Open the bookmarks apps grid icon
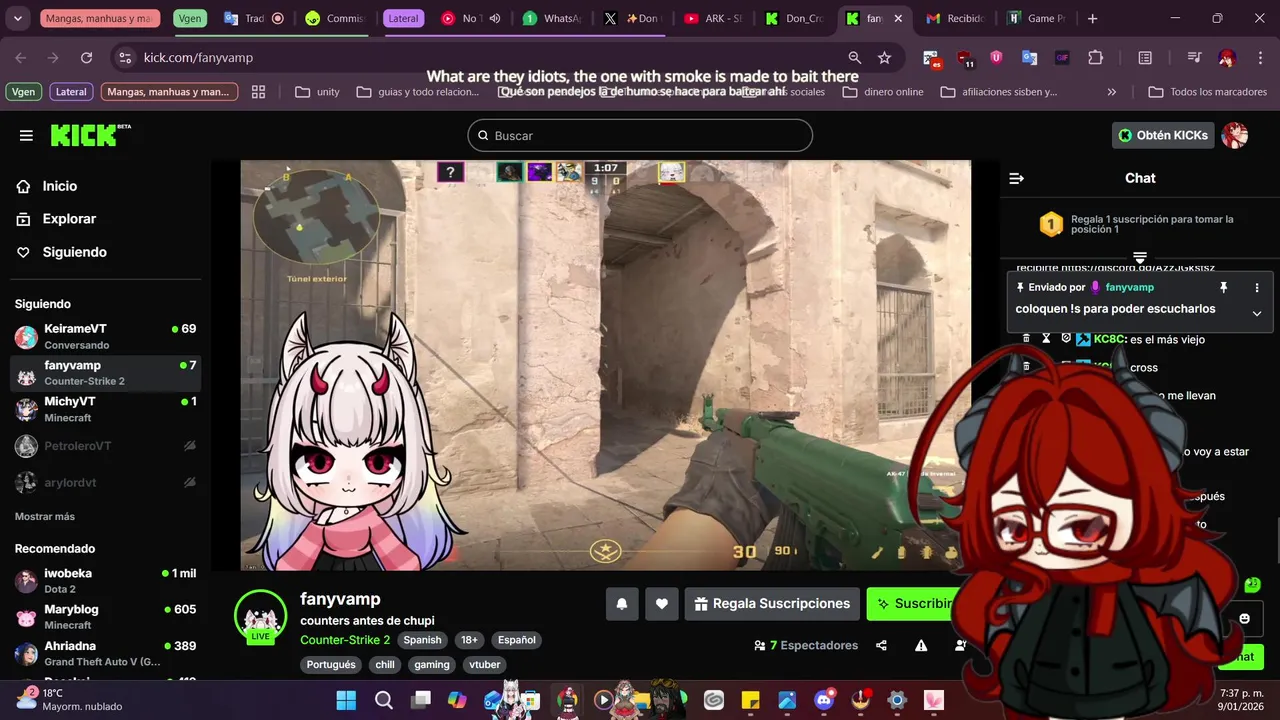 coord(258,92)
